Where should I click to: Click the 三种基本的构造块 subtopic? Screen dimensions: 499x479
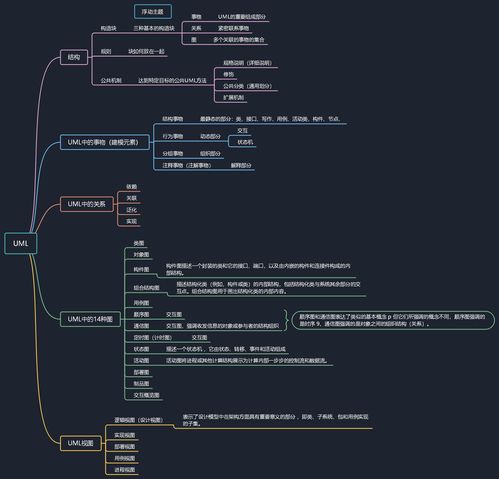(x=154, y=29)
